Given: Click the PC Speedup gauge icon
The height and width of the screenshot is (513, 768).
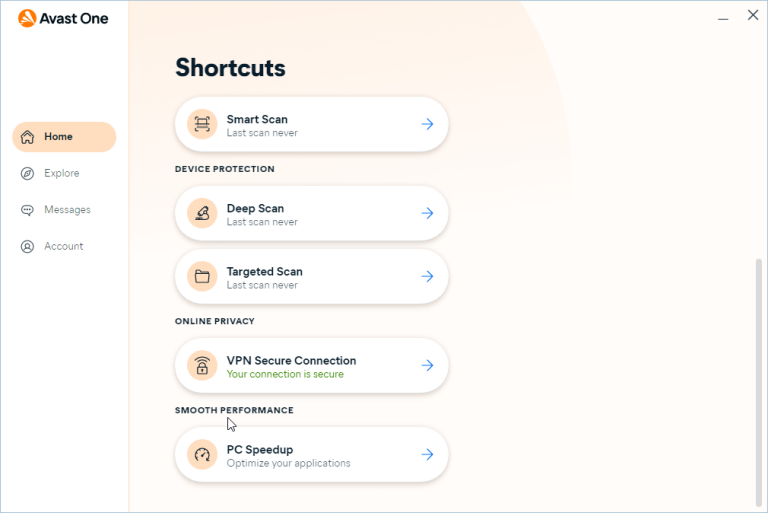Looking at the screenshot, I should [x=202, y=455].
